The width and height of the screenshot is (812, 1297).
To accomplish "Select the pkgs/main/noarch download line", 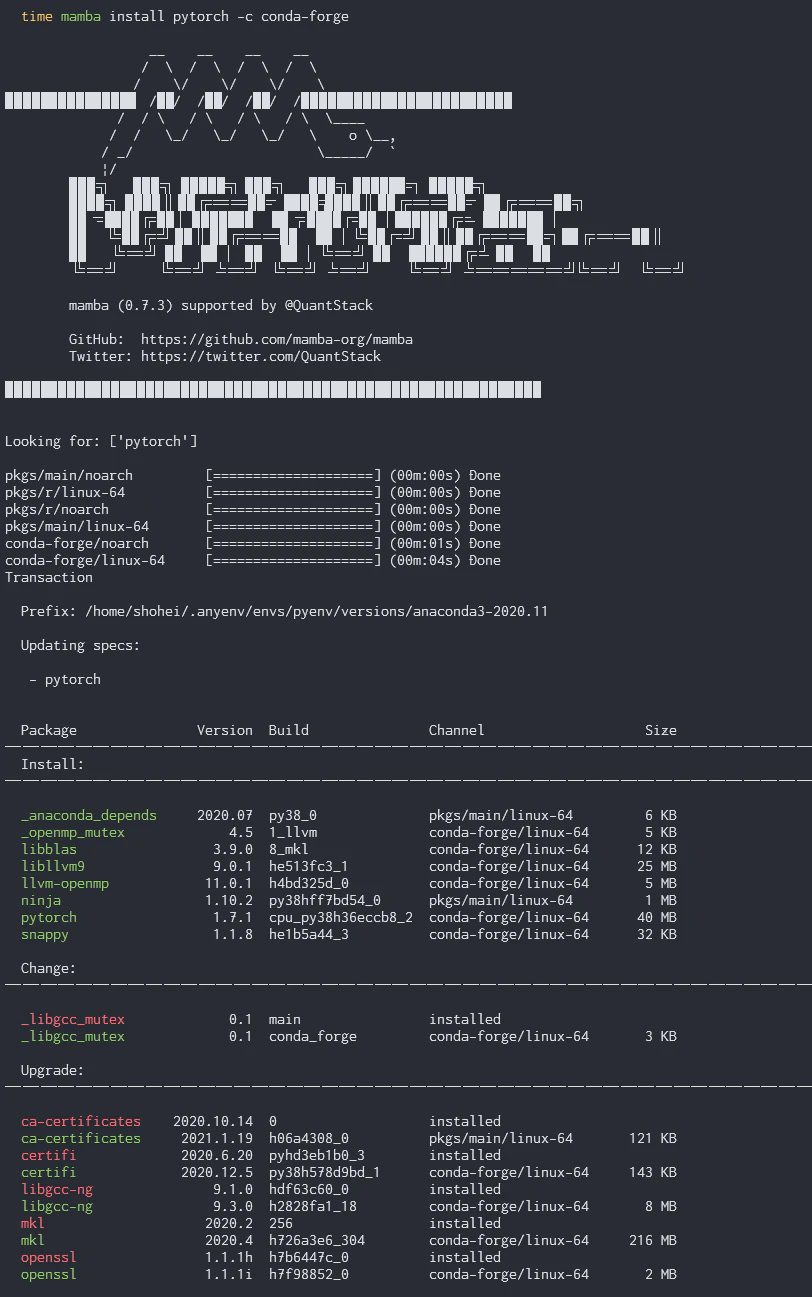I will pos(253,475).
